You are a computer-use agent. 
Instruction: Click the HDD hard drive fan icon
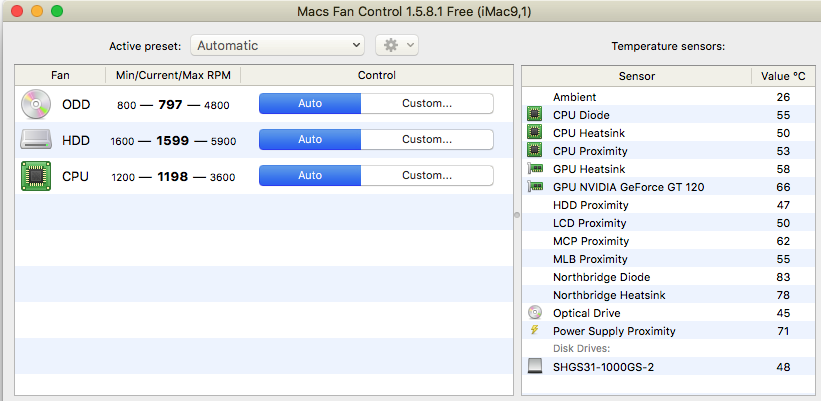tap(36, 140)
